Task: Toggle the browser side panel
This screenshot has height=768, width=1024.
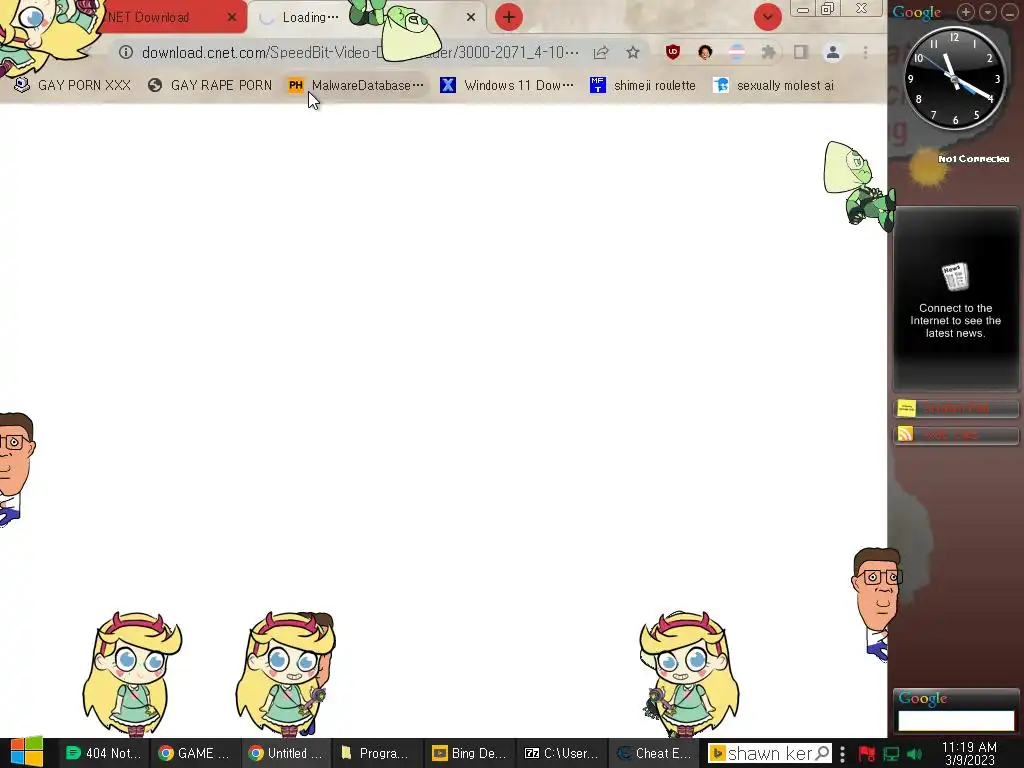Action: coord(801,52)
